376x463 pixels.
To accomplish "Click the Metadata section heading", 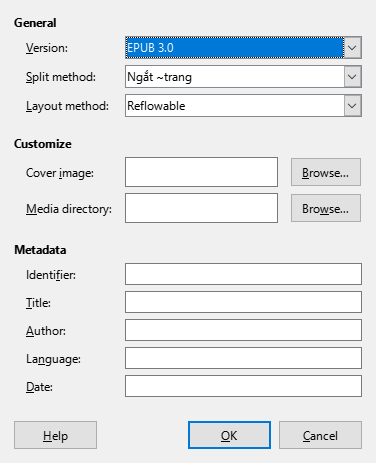I will tap(40, 250).
